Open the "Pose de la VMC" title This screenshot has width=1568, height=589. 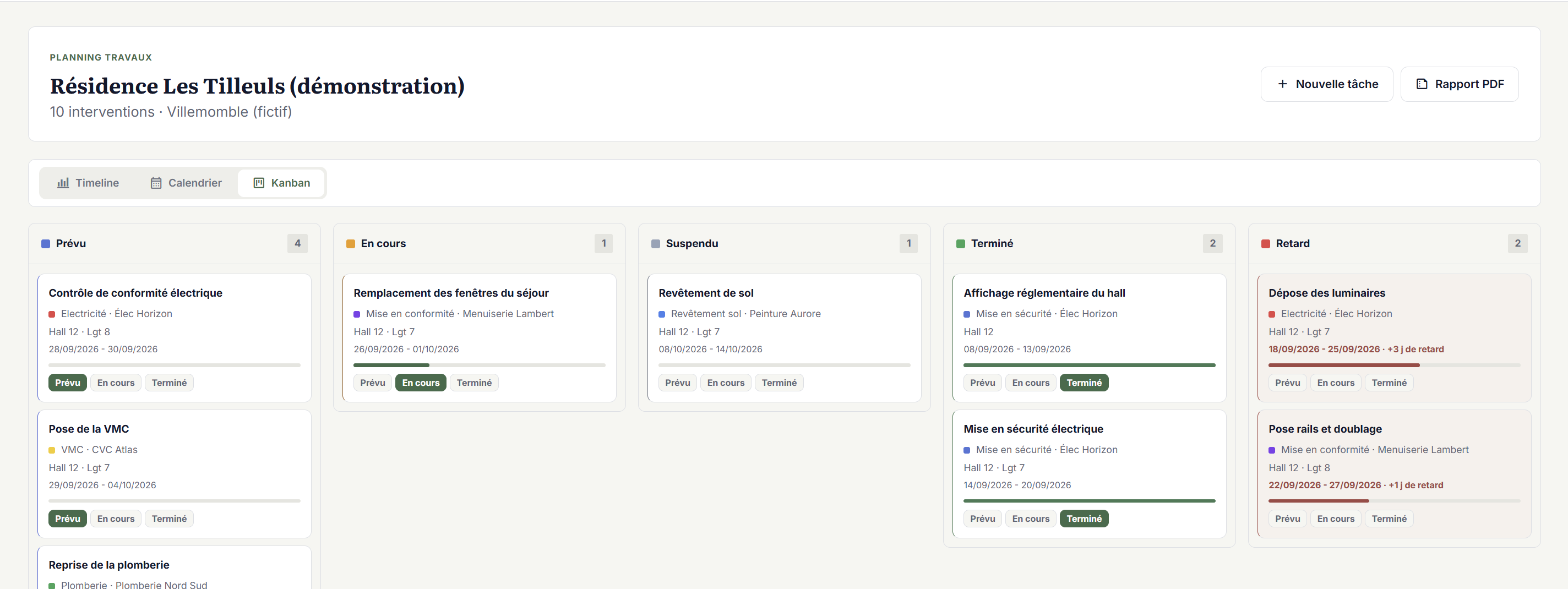pyautogui.click(x=89, y=429)
